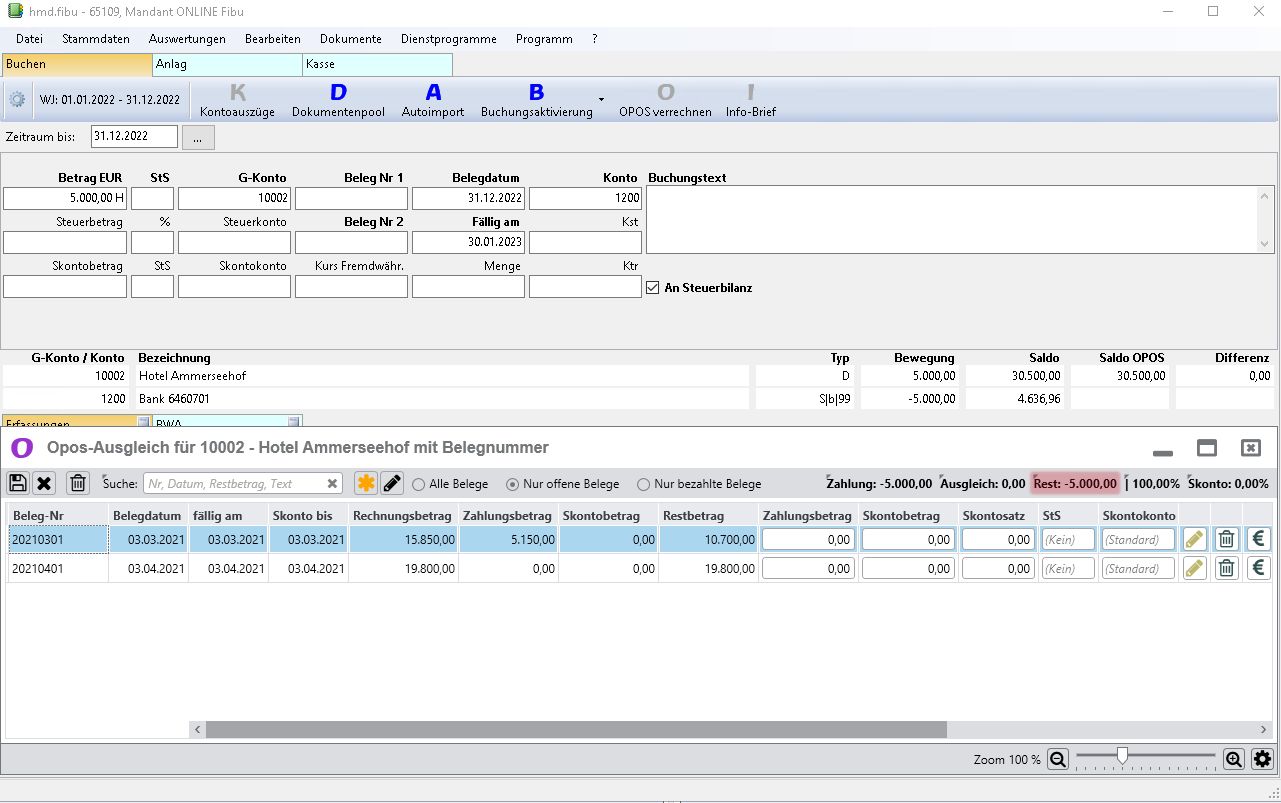Click the '...' button next to Zeitraum date
Viewport: 1281px width, 803px height.
[197, 137]
